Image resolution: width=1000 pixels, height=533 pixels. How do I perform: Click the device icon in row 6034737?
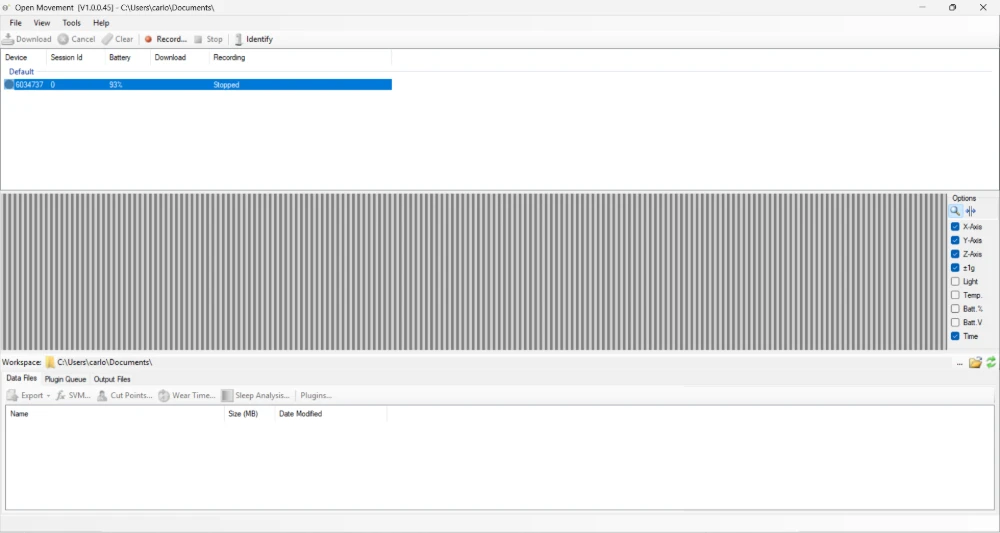(x=9, y=84)
